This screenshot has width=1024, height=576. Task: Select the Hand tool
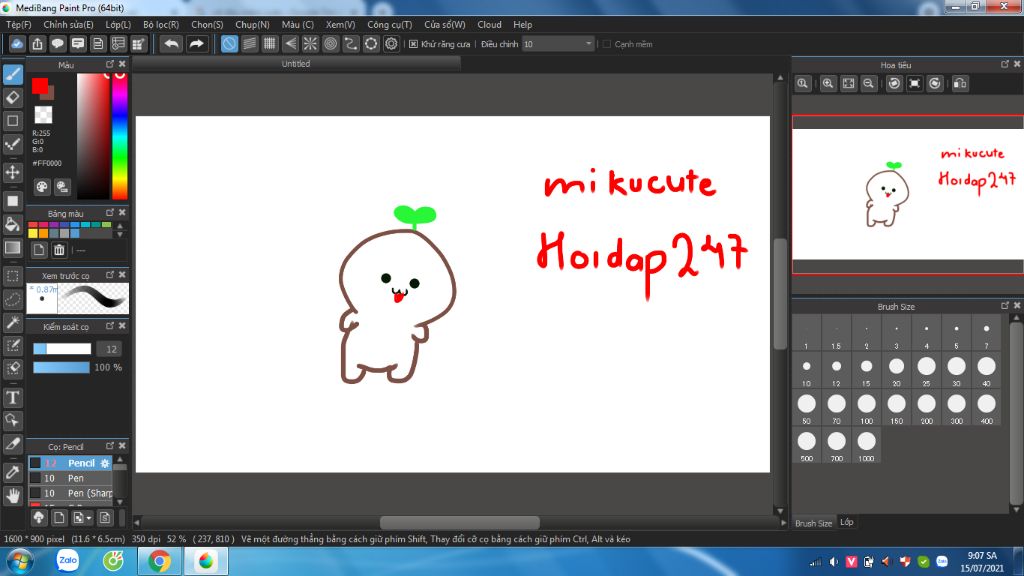point(12,496)
